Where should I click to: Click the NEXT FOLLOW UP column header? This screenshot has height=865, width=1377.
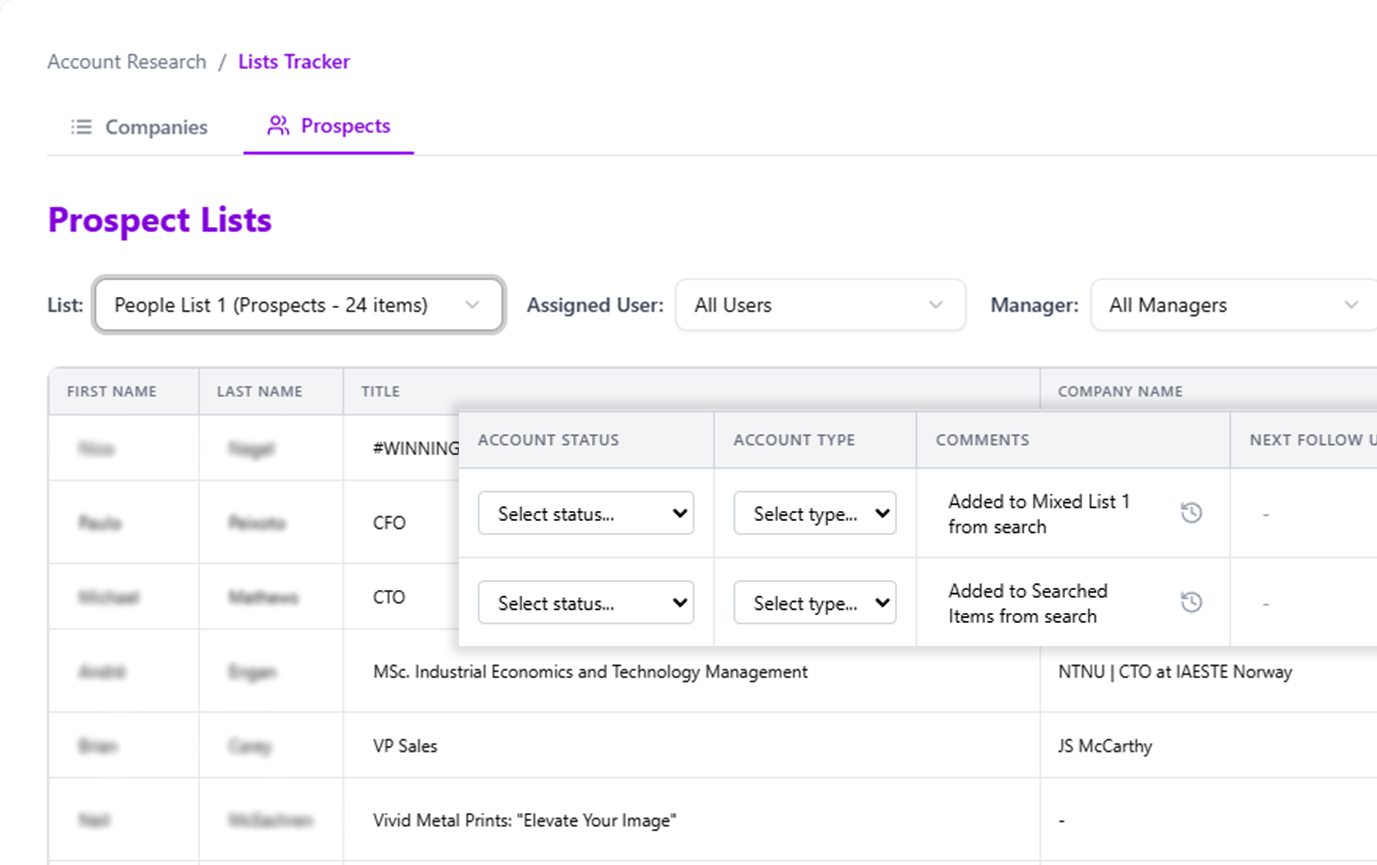(x=1310, y=440)
